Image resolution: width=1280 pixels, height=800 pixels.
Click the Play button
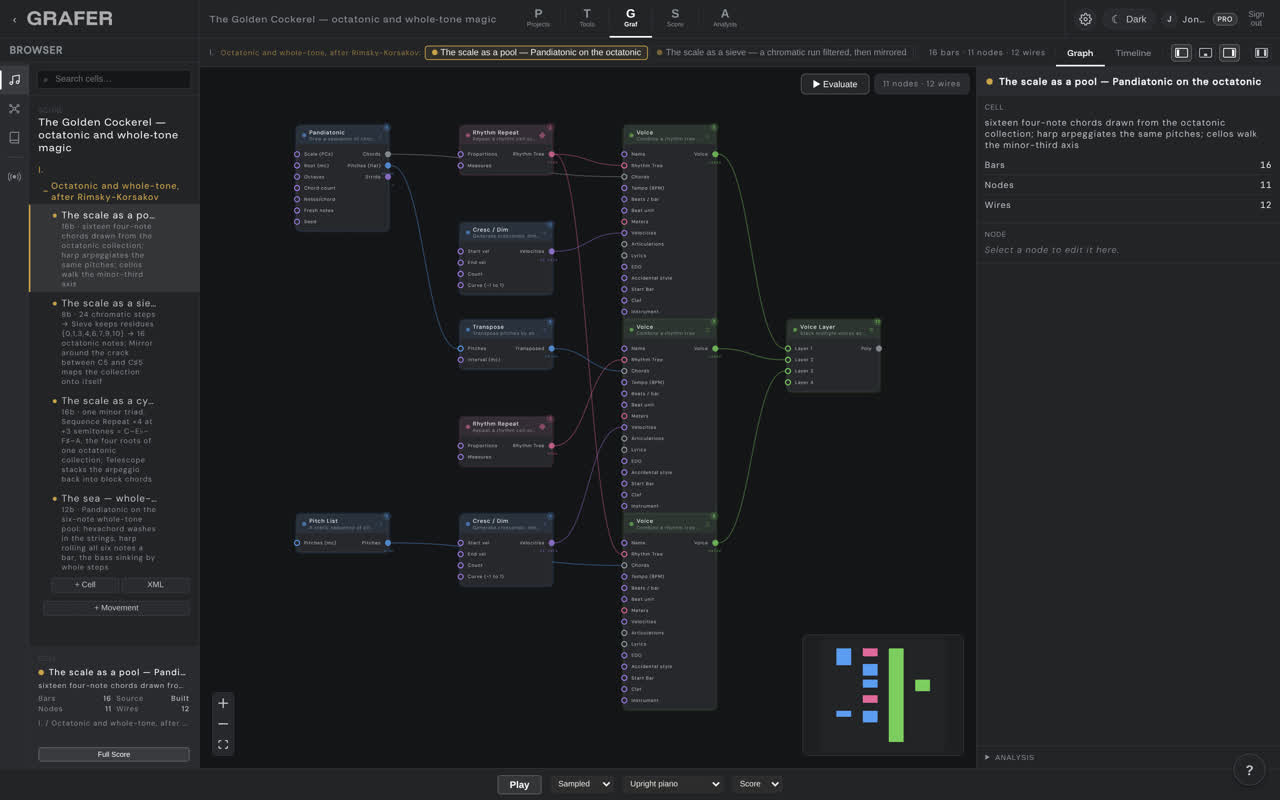519,784
